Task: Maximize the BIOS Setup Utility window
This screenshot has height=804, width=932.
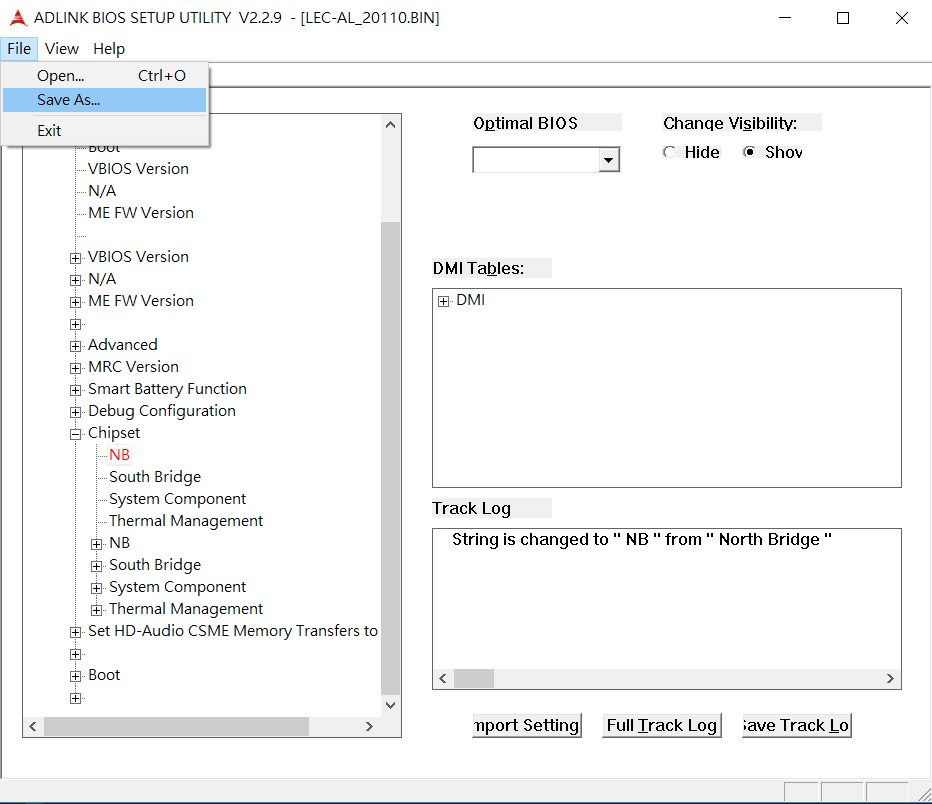Action: point(843,18)
